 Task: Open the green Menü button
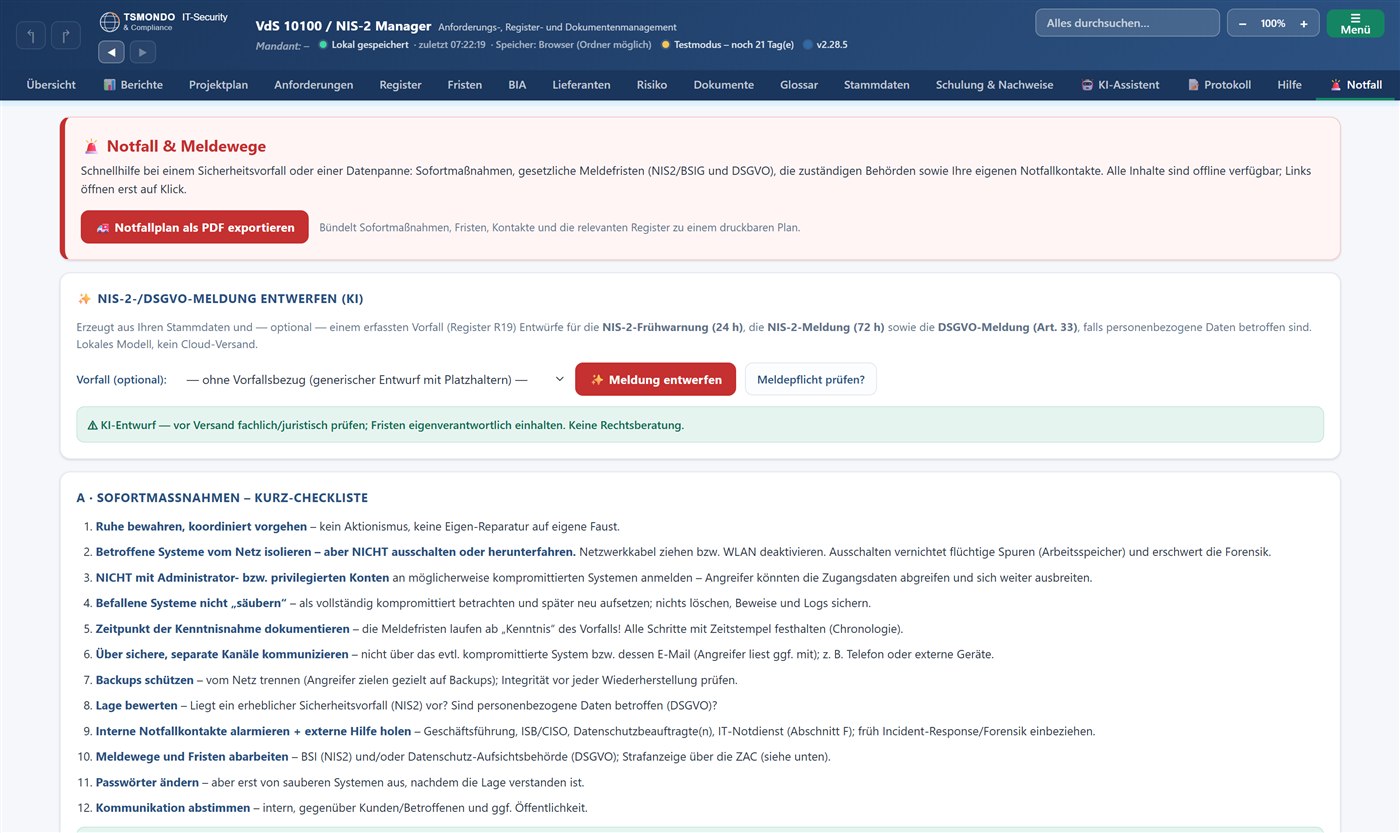[x=1355, y=23]
